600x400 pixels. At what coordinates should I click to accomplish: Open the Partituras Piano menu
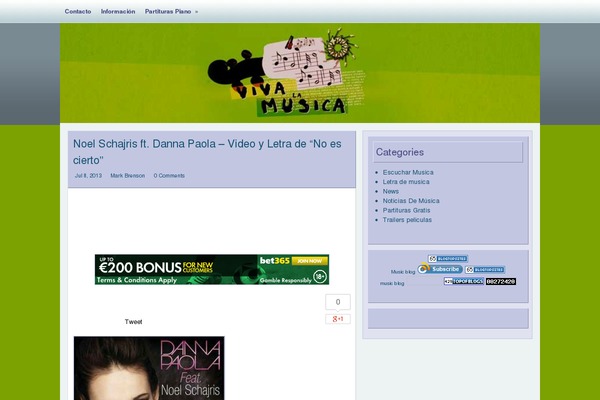click(168, 11)
